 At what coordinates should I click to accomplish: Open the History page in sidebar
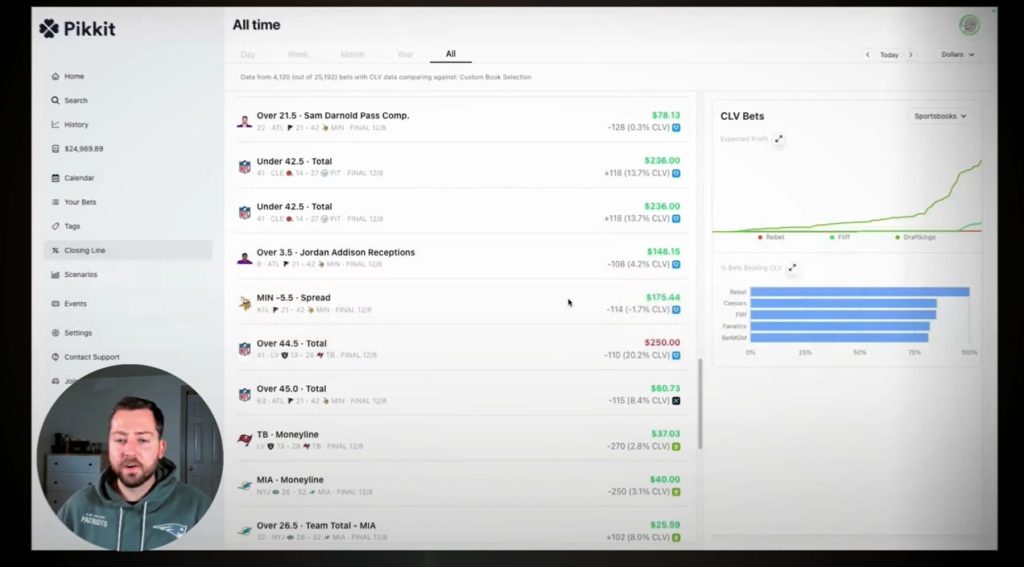(76, 124)
